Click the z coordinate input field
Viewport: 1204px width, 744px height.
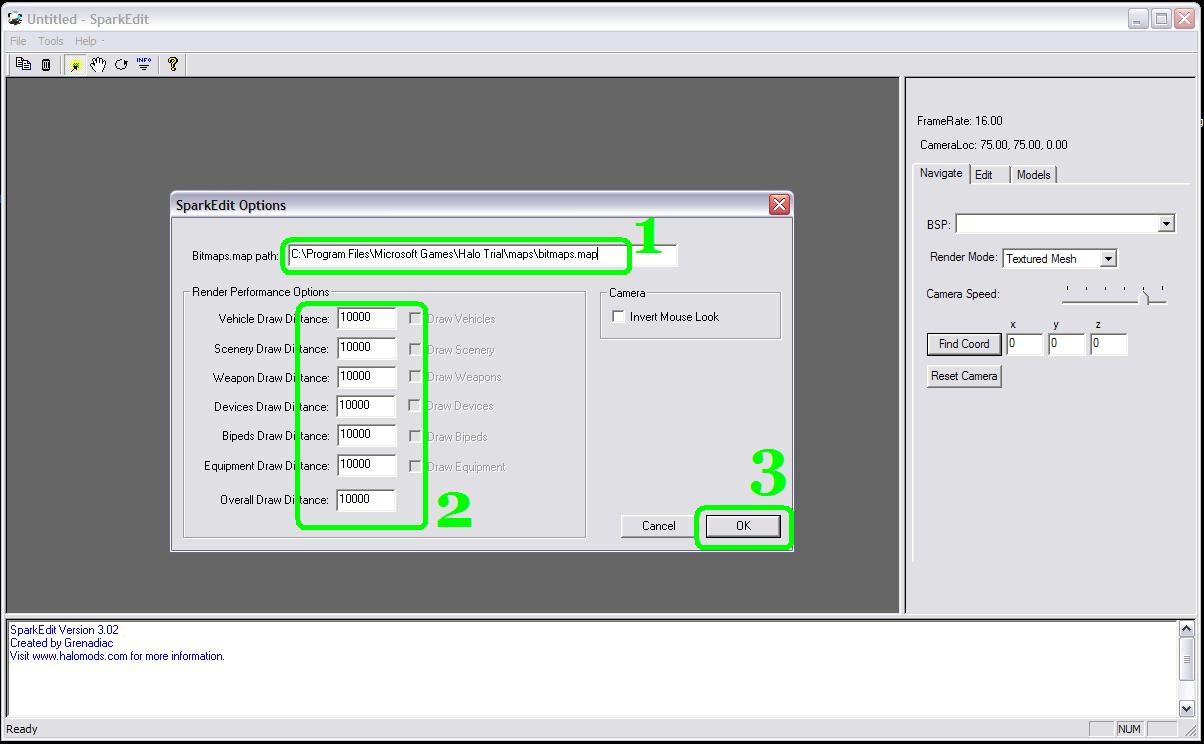coord(1108,344)
